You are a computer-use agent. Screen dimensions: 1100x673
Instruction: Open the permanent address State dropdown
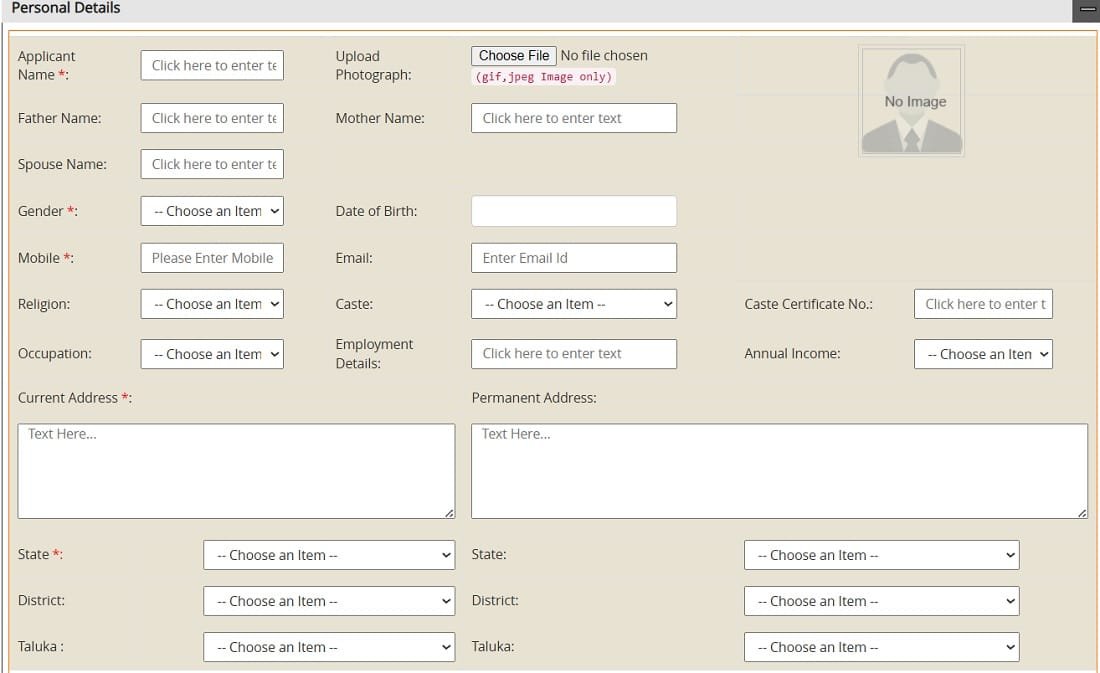[882, 555]
